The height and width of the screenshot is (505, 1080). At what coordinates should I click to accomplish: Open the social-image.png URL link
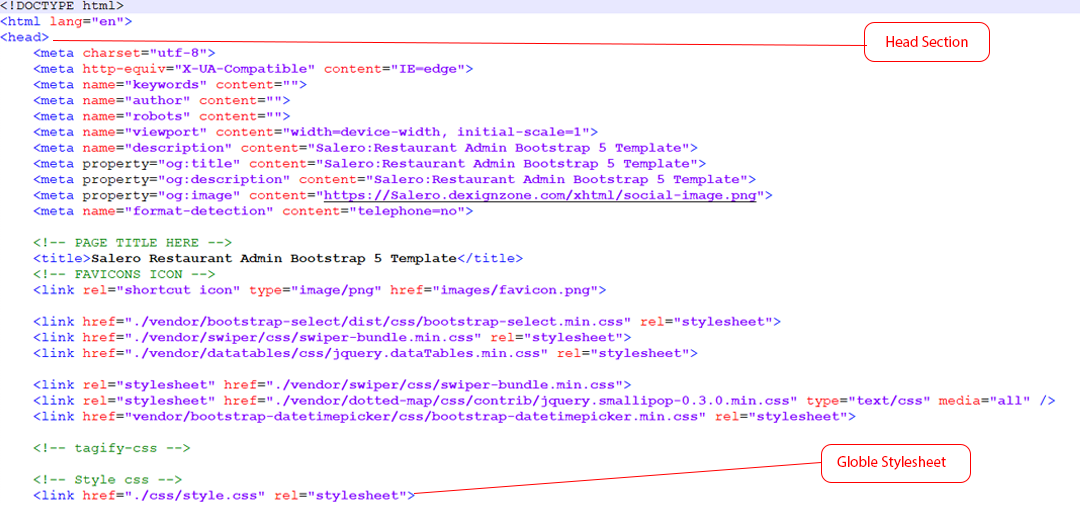pos(540,195)
